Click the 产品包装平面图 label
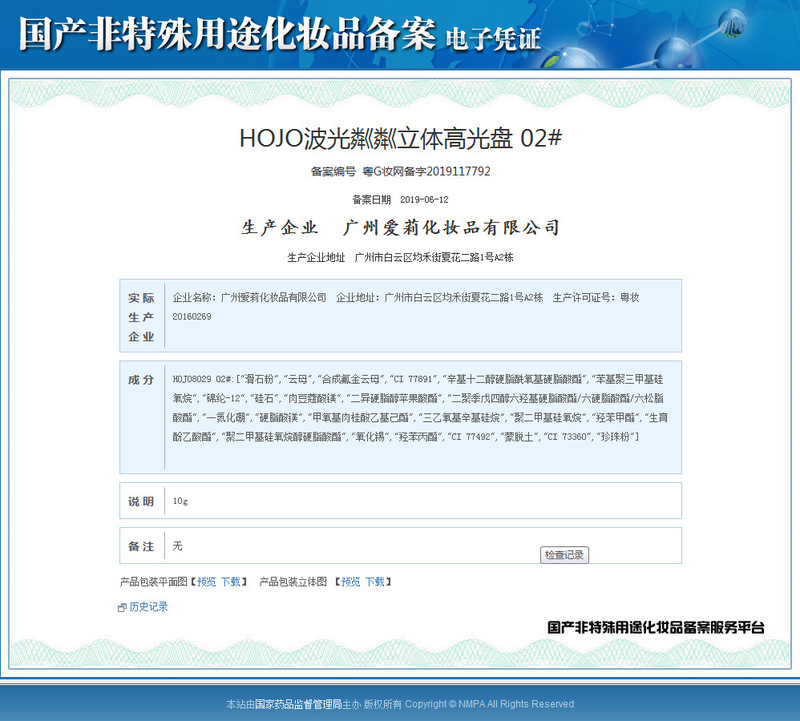This screenshot has height=721, width=800. pos(154,582)
